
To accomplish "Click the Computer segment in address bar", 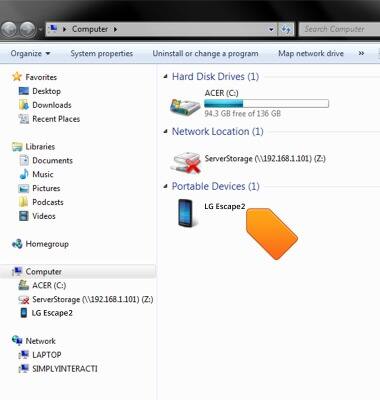I will click(90, 29).
